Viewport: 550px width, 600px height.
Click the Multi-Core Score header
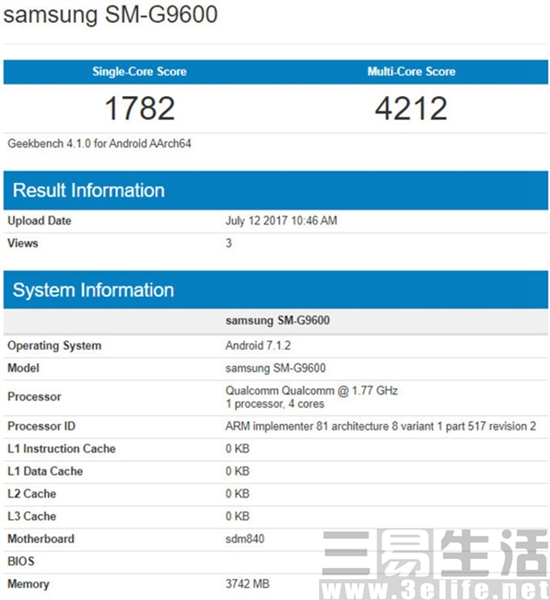[411, 72]
